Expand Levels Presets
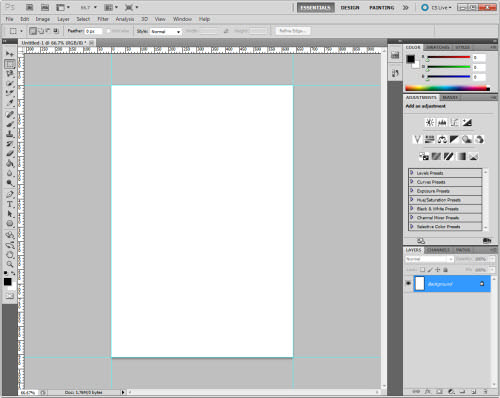Screen dimensions: 500x398 pos(412,173)
